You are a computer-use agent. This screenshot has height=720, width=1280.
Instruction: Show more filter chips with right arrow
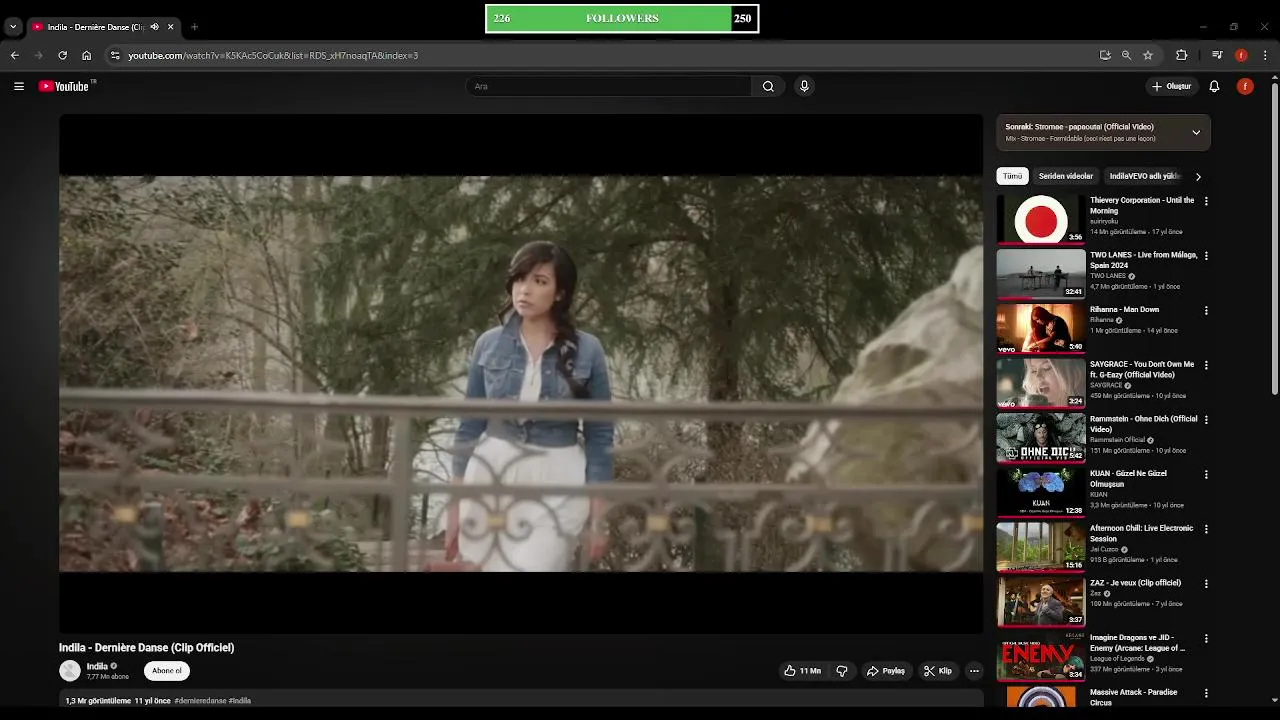pyautogui.click(x=1198, y=177)
